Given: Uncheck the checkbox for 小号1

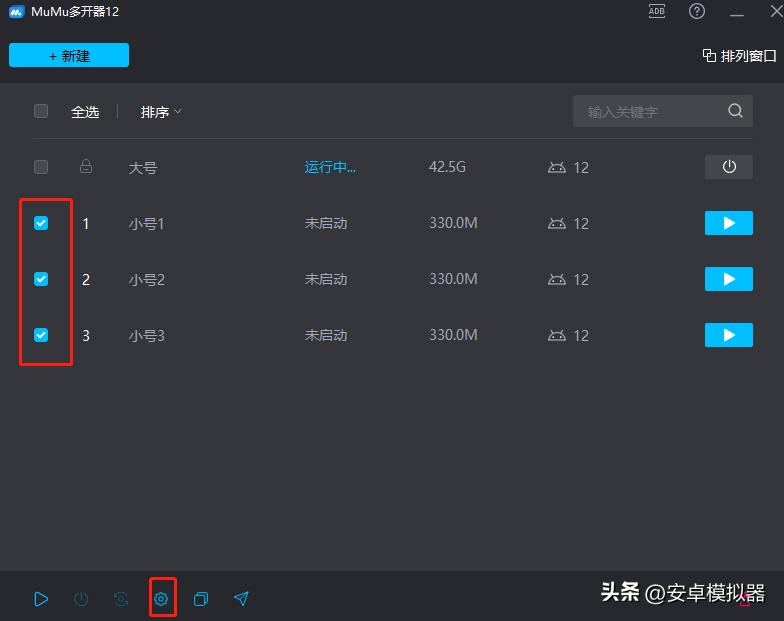Looking at the screenshot, I should point(41,223).
